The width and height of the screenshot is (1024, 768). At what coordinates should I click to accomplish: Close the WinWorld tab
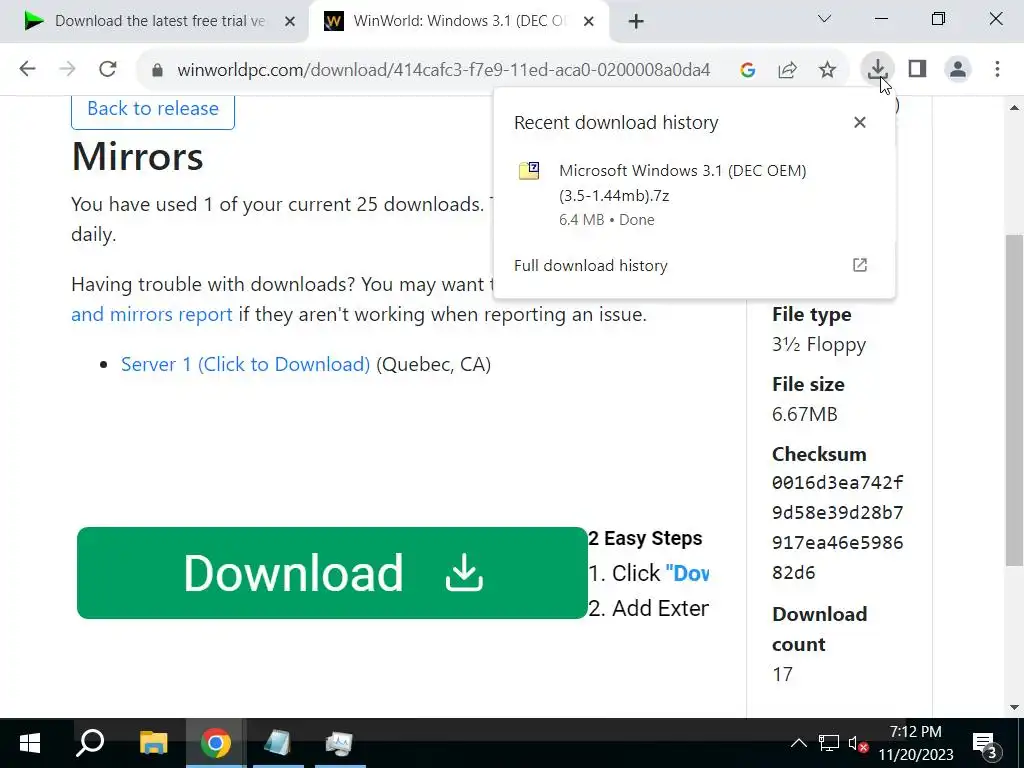(x=588, y=22)
